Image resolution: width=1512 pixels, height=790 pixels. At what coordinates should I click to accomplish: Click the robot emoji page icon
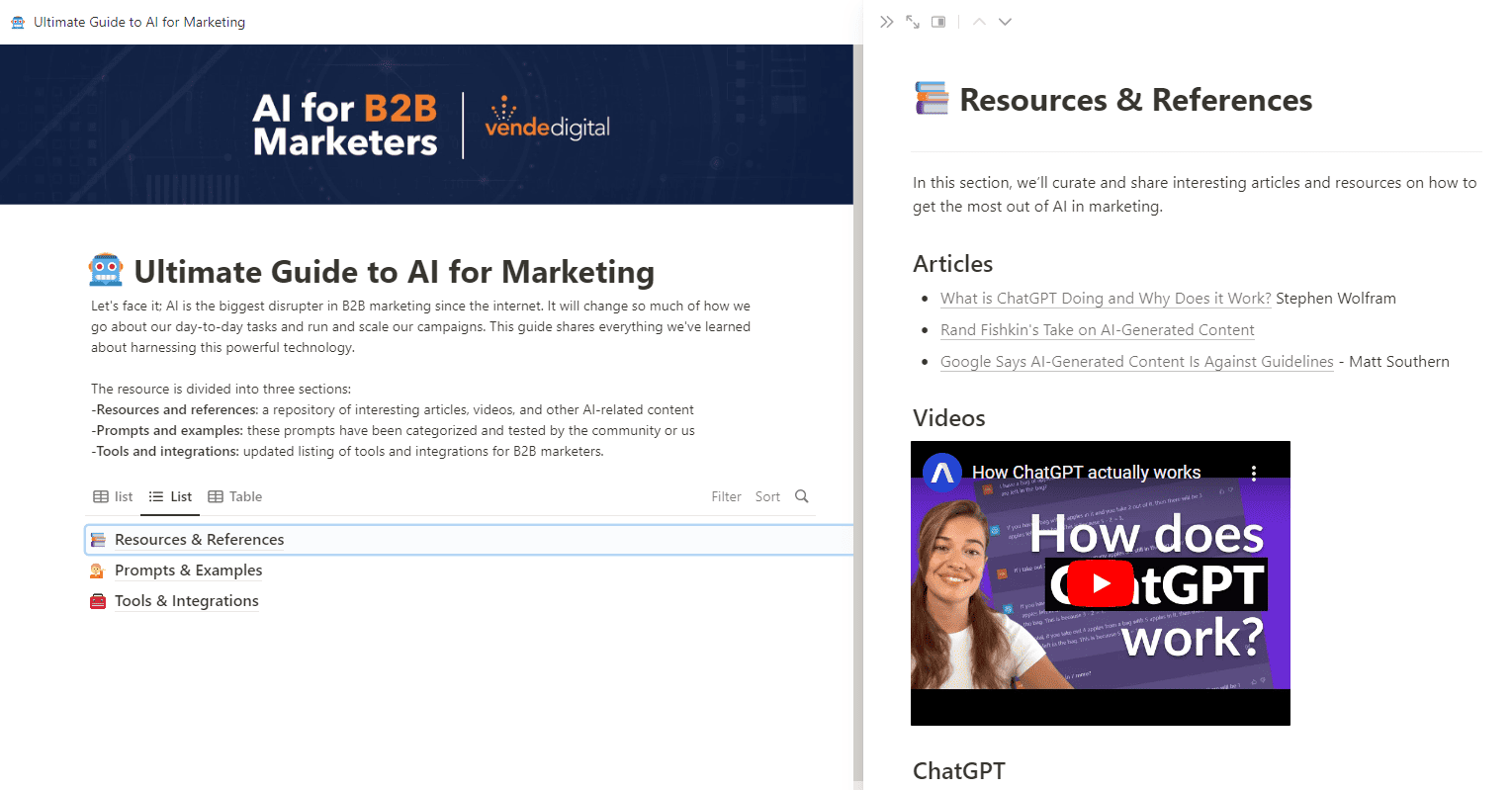pyautogui.click(x=105, y=268)
